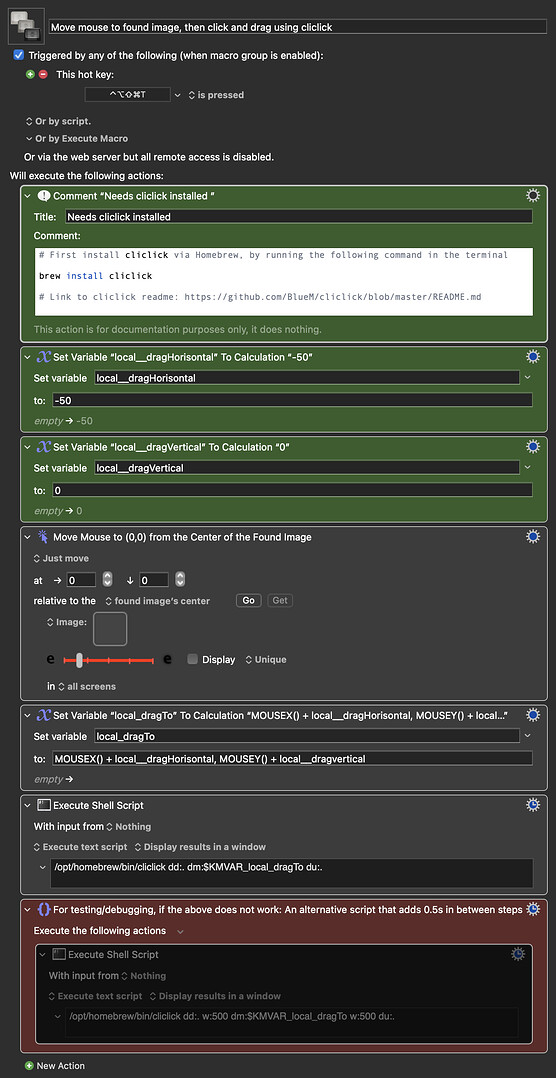Remove the hot key trigger via red minus
The image size is (556, 1078).
(43, 74)
